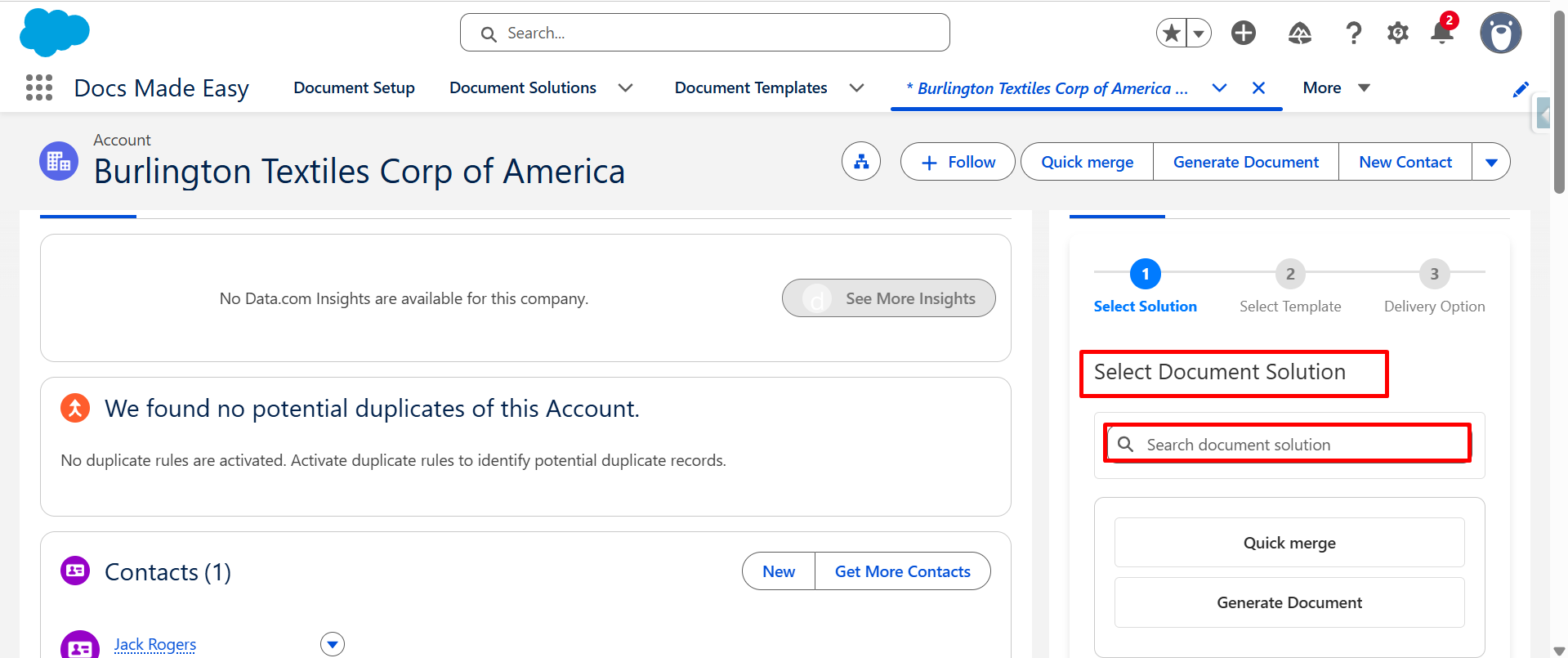Open the More navigation menu

[1336, 87]
